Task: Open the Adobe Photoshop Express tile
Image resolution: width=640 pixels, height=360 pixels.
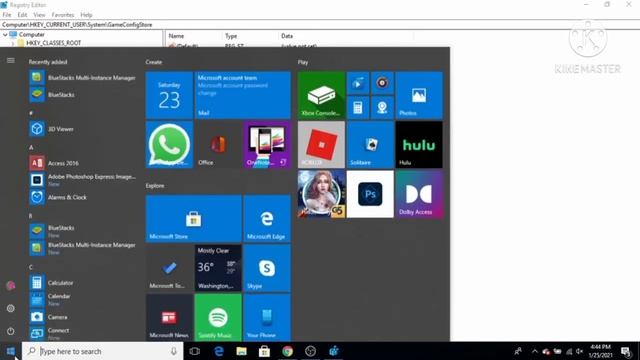Action: pyautogui.click(x=370, y=194)
